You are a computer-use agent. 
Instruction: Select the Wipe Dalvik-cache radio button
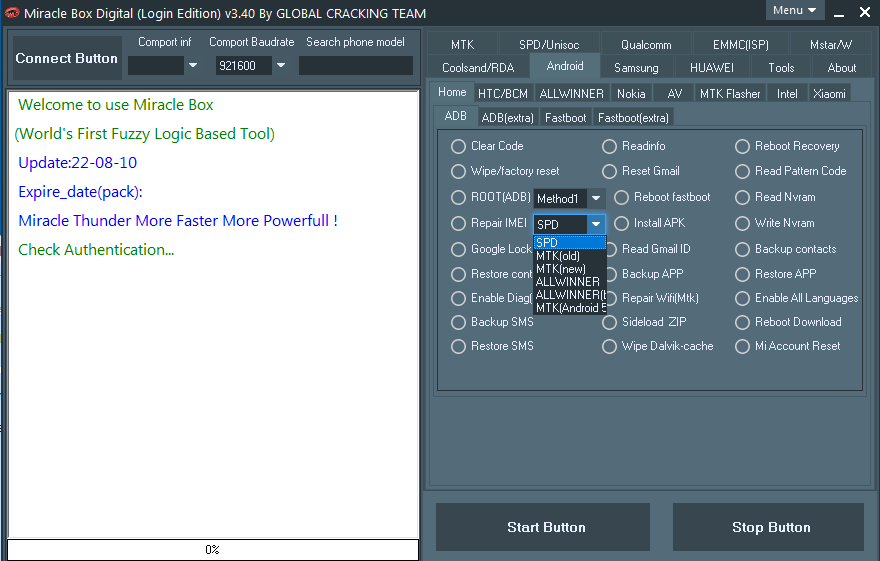click(609, 346)
